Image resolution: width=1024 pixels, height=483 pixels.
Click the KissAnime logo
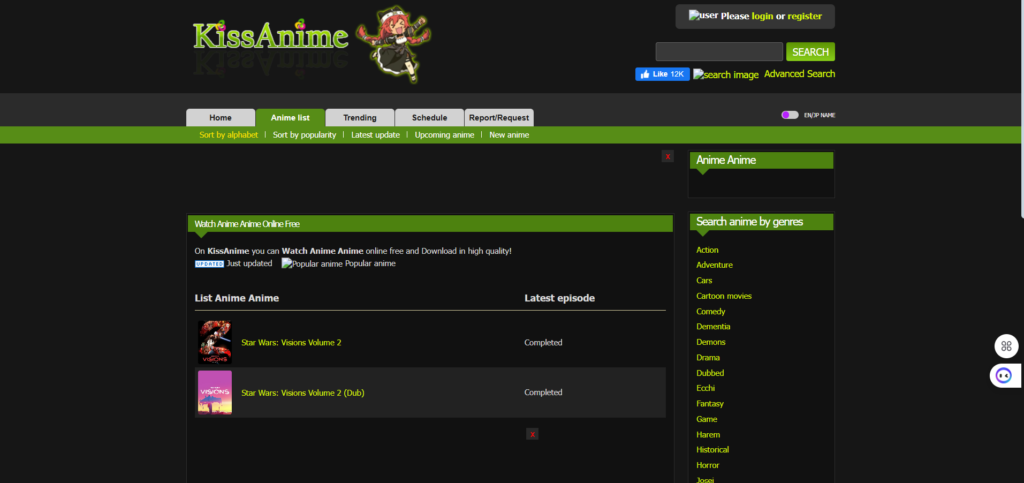click(270, 36)
